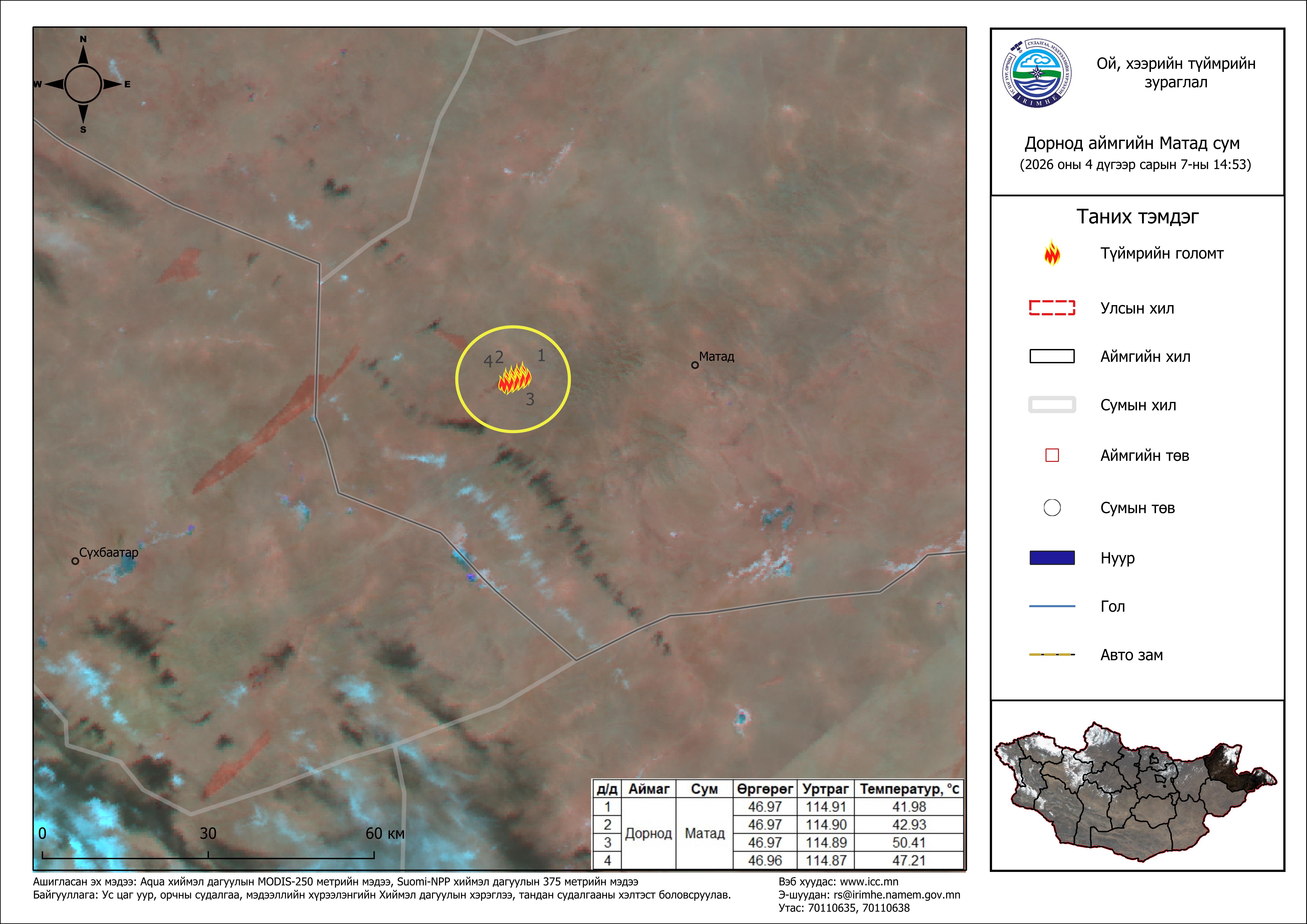Image resolution: width=1307 pixels, height=924 pixels.
Task: Click the www.icc.mn website link
Action: tap(869, 882)
